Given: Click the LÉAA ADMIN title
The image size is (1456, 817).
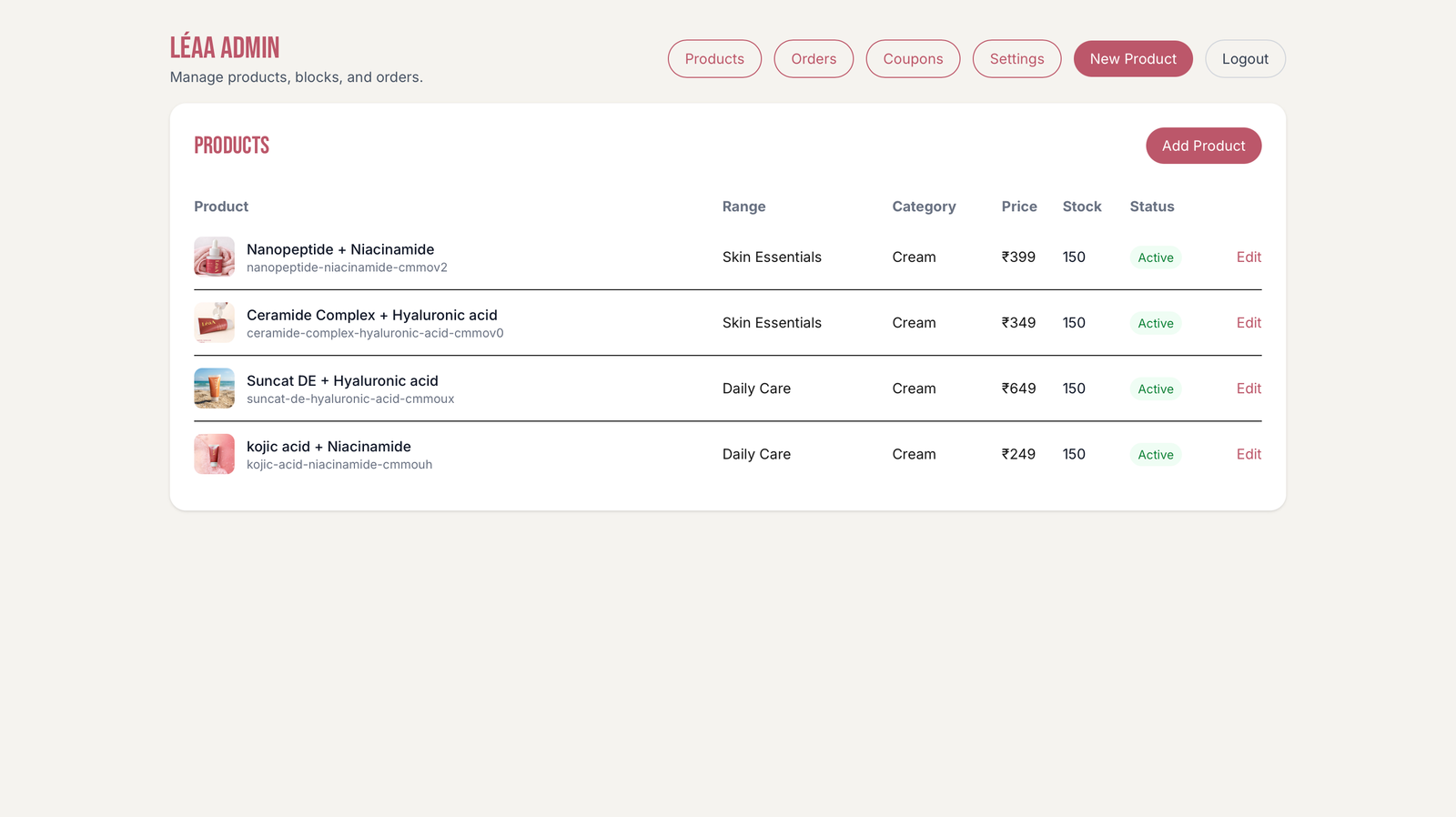Looking at the screenshot, I should [x=225, y=47].
